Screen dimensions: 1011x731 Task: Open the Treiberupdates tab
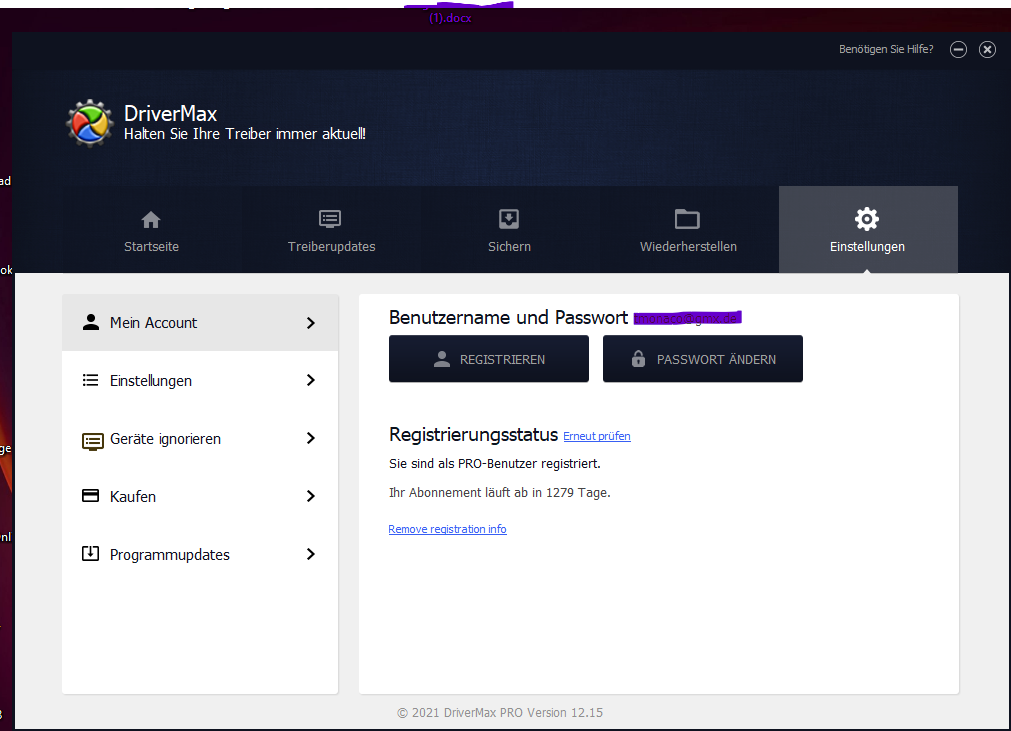tap(331, 230)
